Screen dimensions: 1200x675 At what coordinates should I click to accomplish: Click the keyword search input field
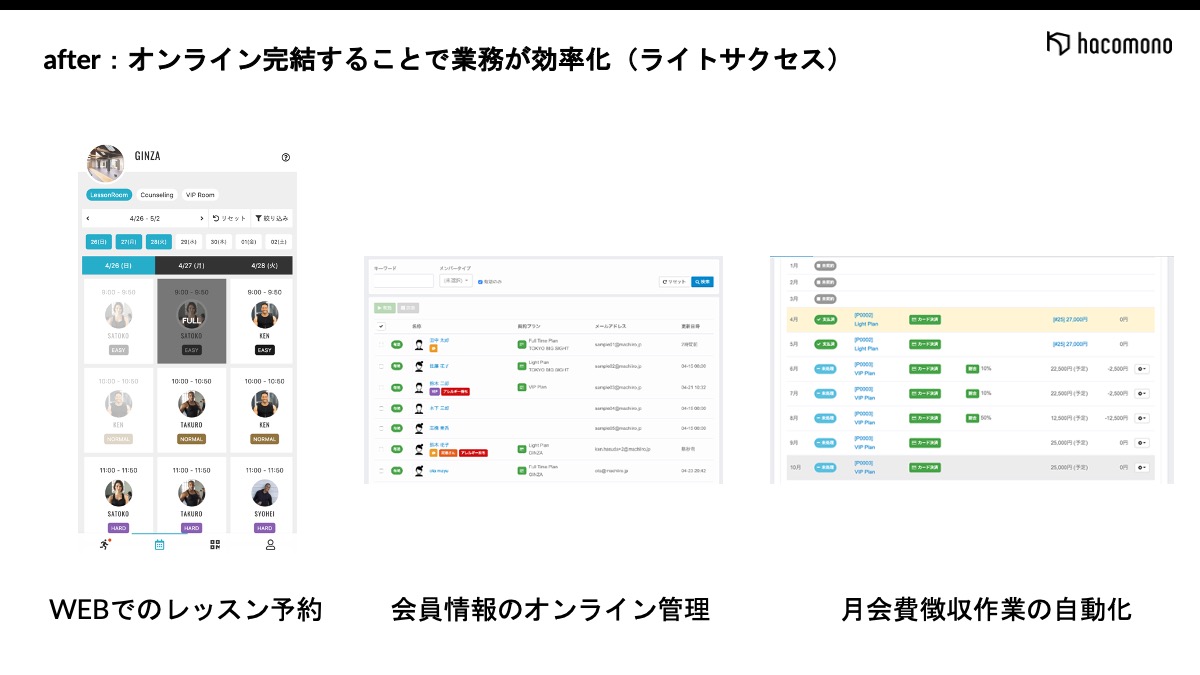(x=403, y=281)
